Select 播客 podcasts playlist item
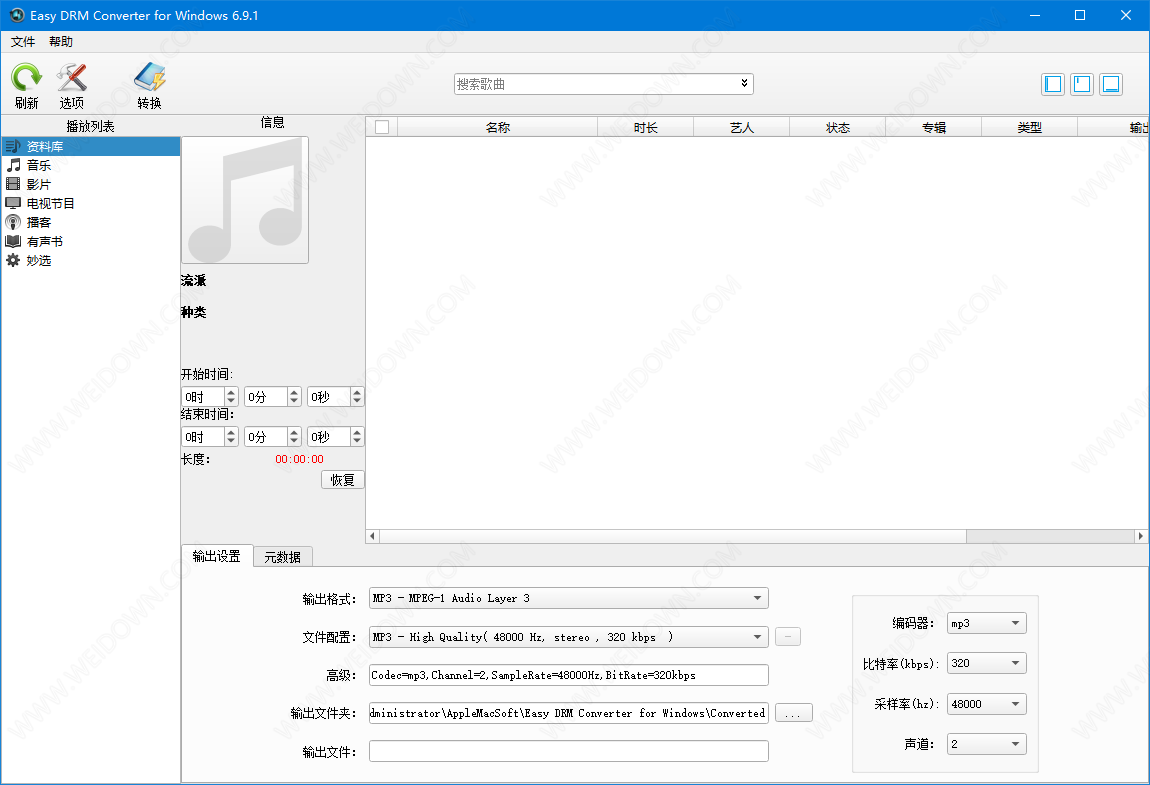Image resolution: width=1150 pixels, height=785 pixels. [90, 222]
